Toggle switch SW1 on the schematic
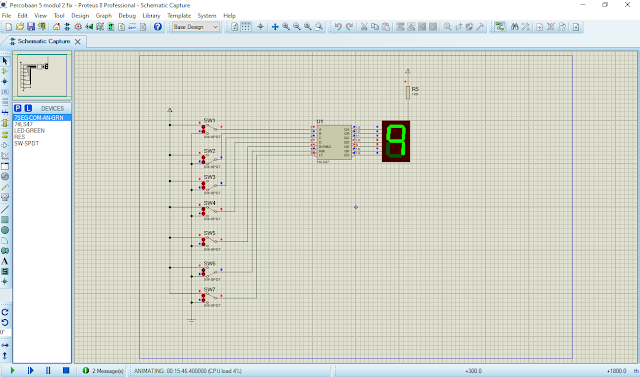Viewport: 640px width, 377px height. (x=210, y=129)
